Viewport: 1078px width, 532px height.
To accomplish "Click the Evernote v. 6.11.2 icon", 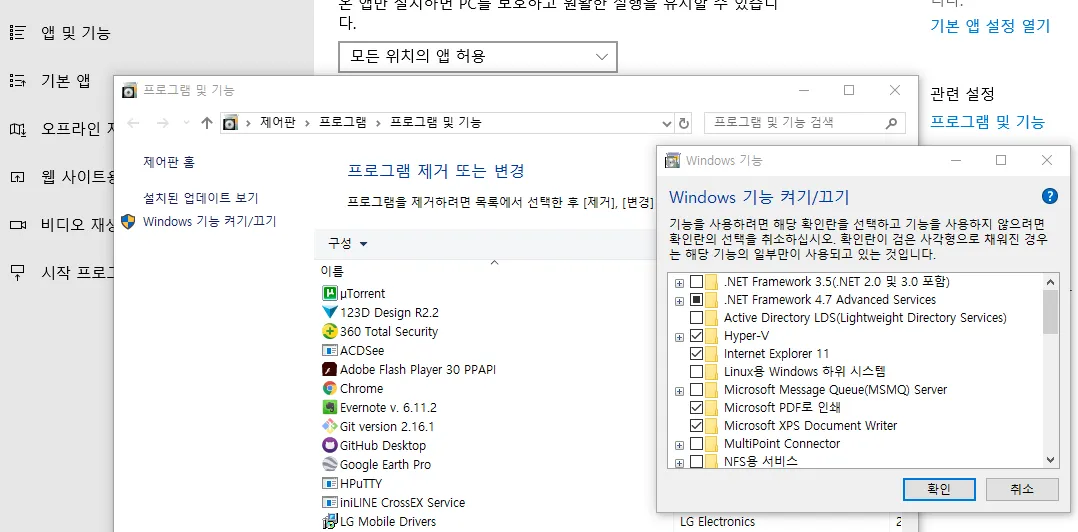I will tap(330, 408).
